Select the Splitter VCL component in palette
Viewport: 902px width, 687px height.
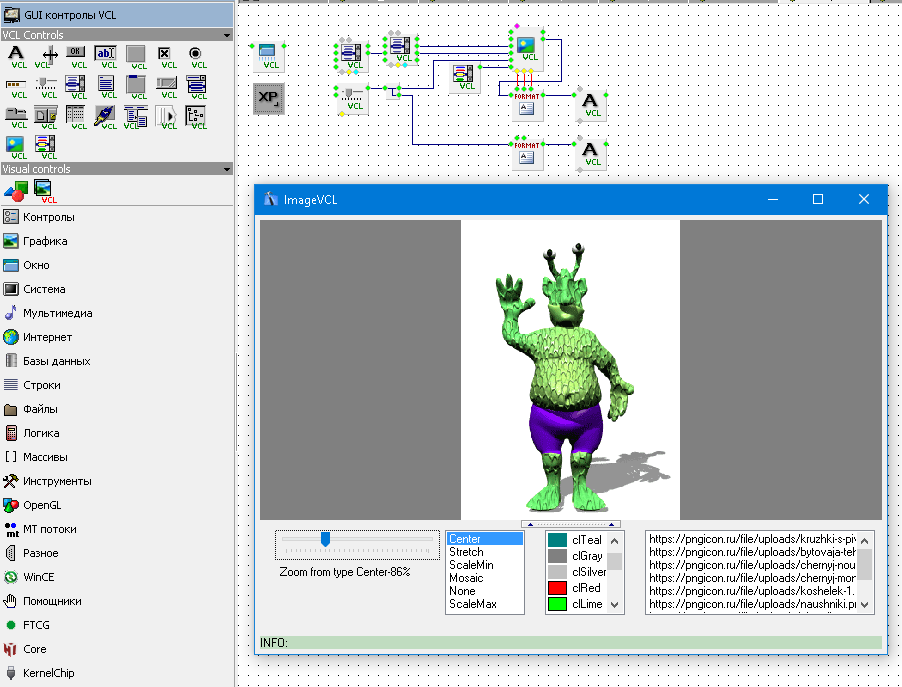click(47, 57)
